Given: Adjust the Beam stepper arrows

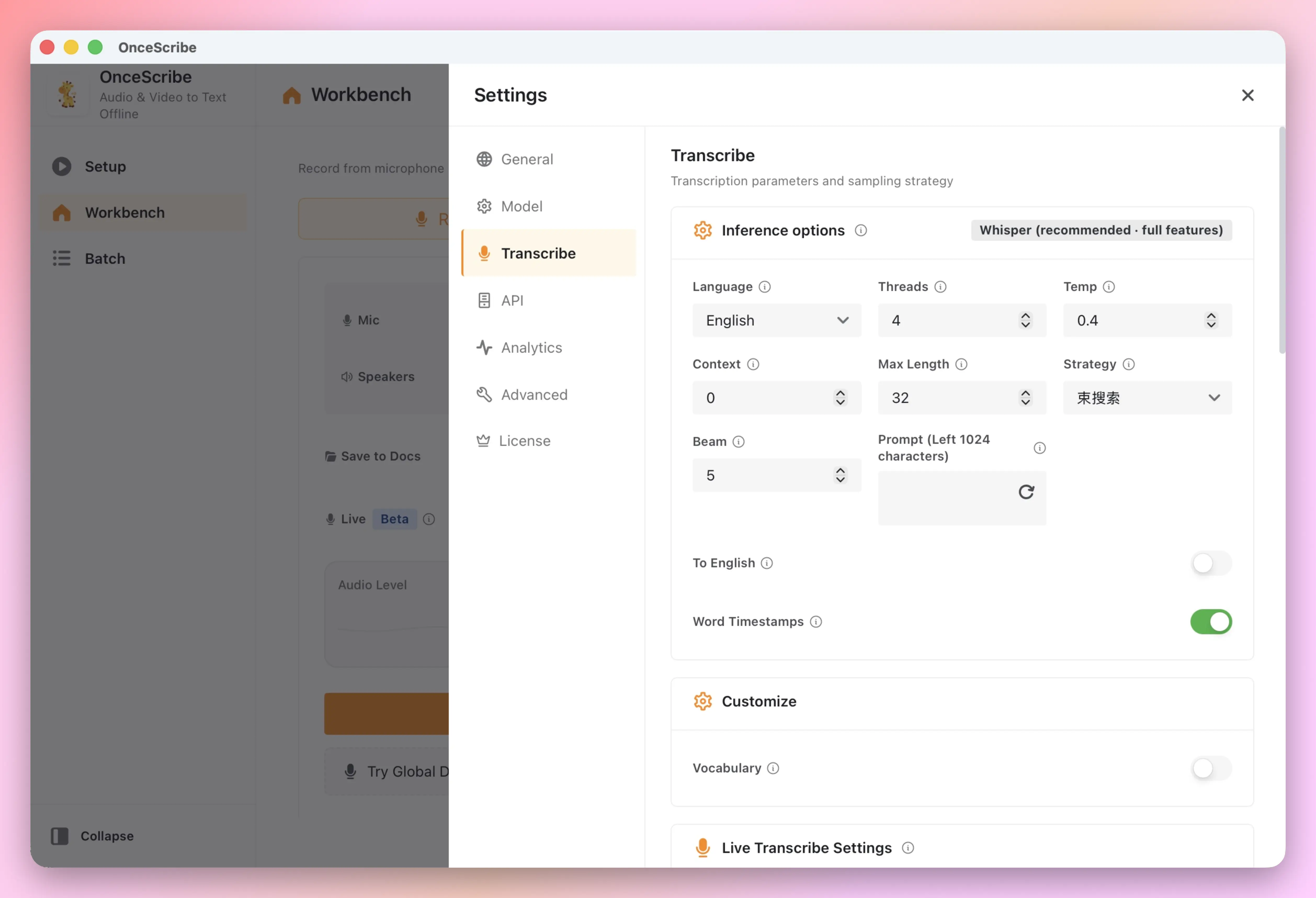Looking at the screenshot, I should (840, 475).
